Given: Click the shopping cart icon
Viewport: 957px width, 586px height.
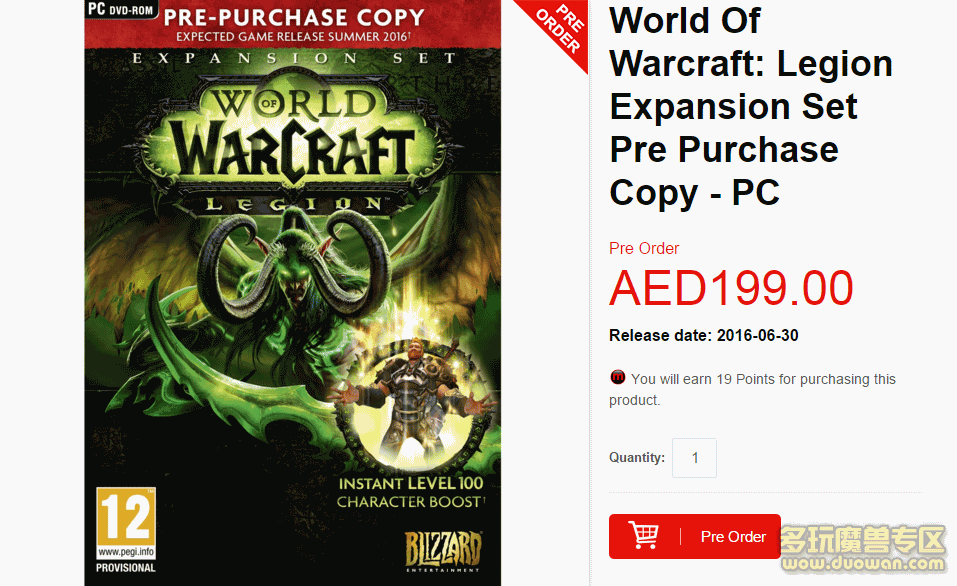Looking at the screenshot, I should (644, 535).
